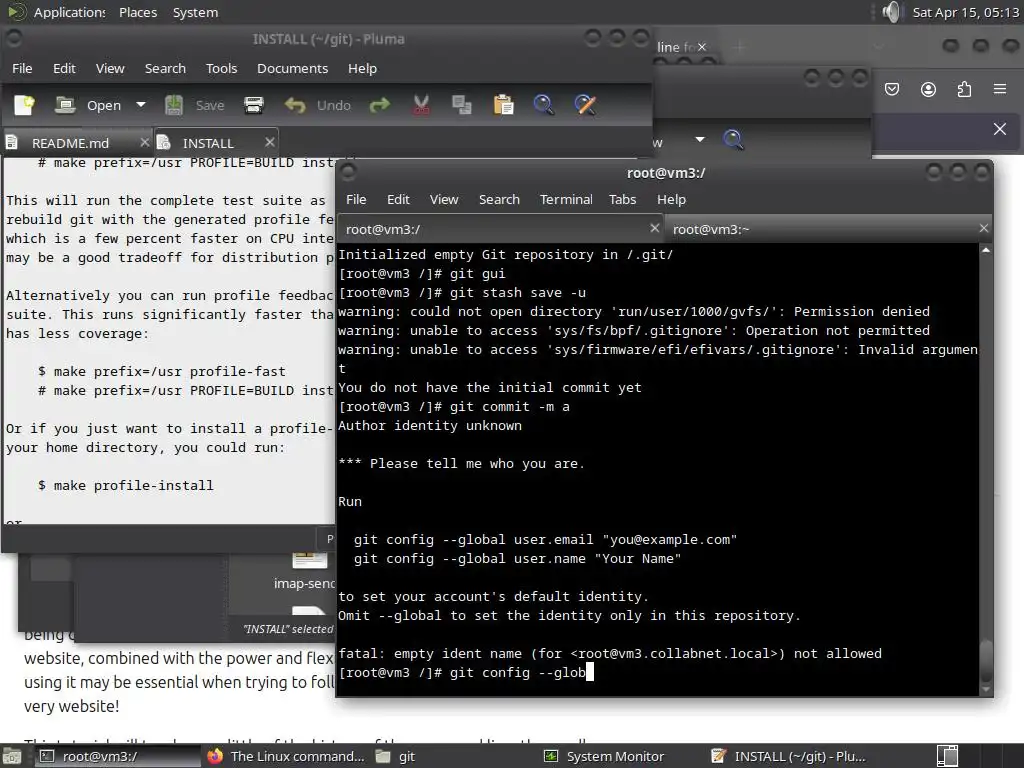Switch to System Monitor taskbar window
Viewport: 1024px width, 768px height.
622,756
